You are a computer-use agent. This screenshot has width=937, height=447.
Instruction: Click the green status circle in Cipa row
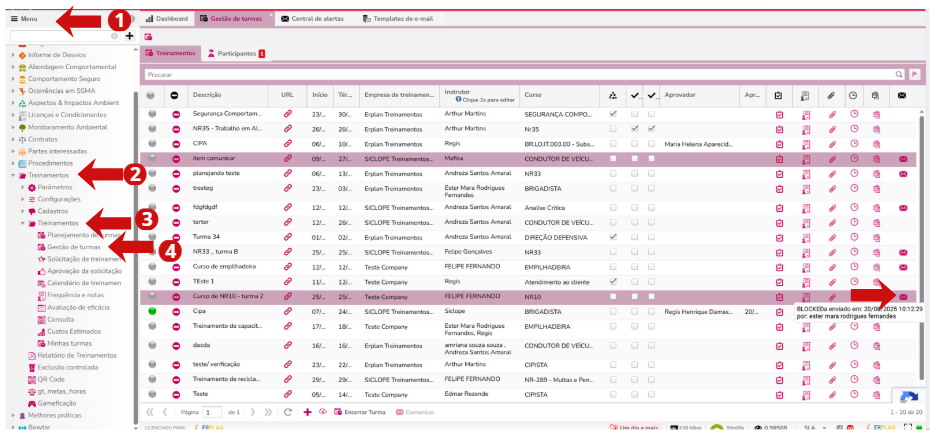[151, 311]
